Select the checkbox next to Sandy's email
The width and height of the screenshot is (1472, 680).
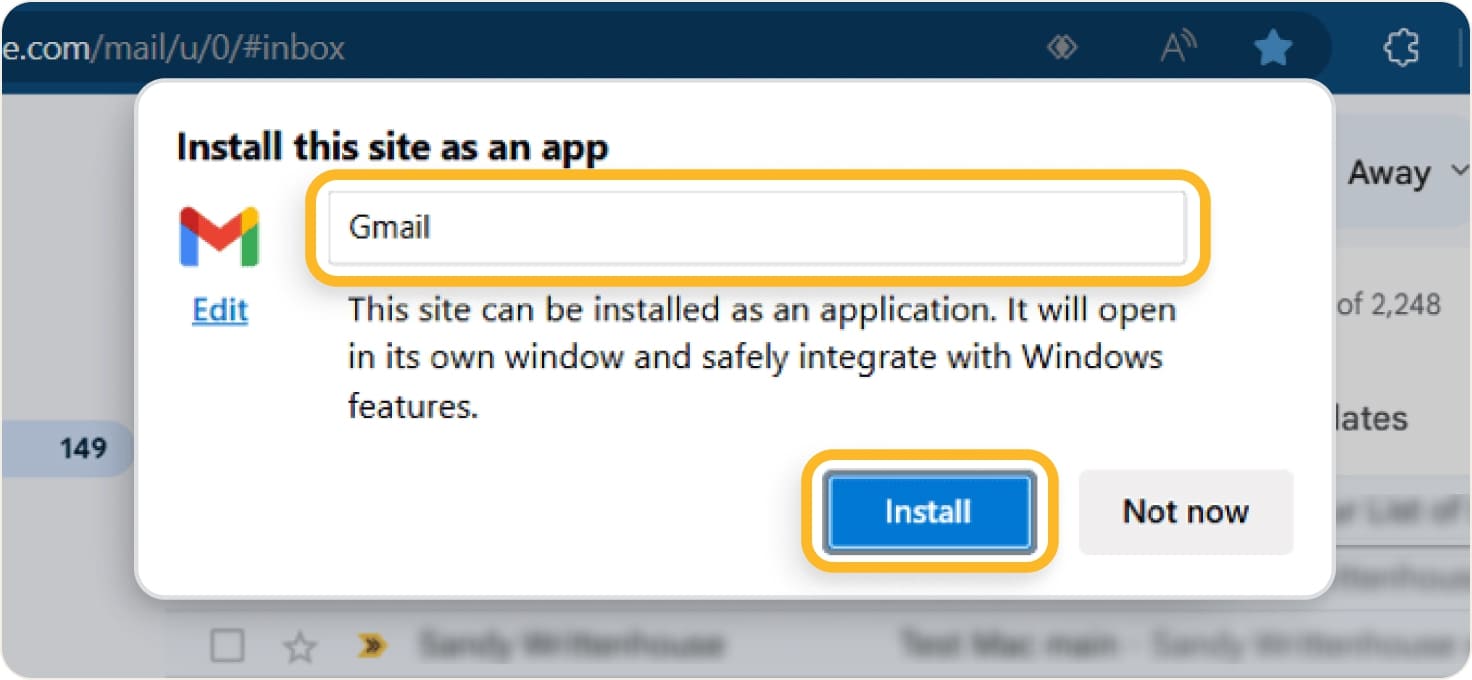(227, 646)
